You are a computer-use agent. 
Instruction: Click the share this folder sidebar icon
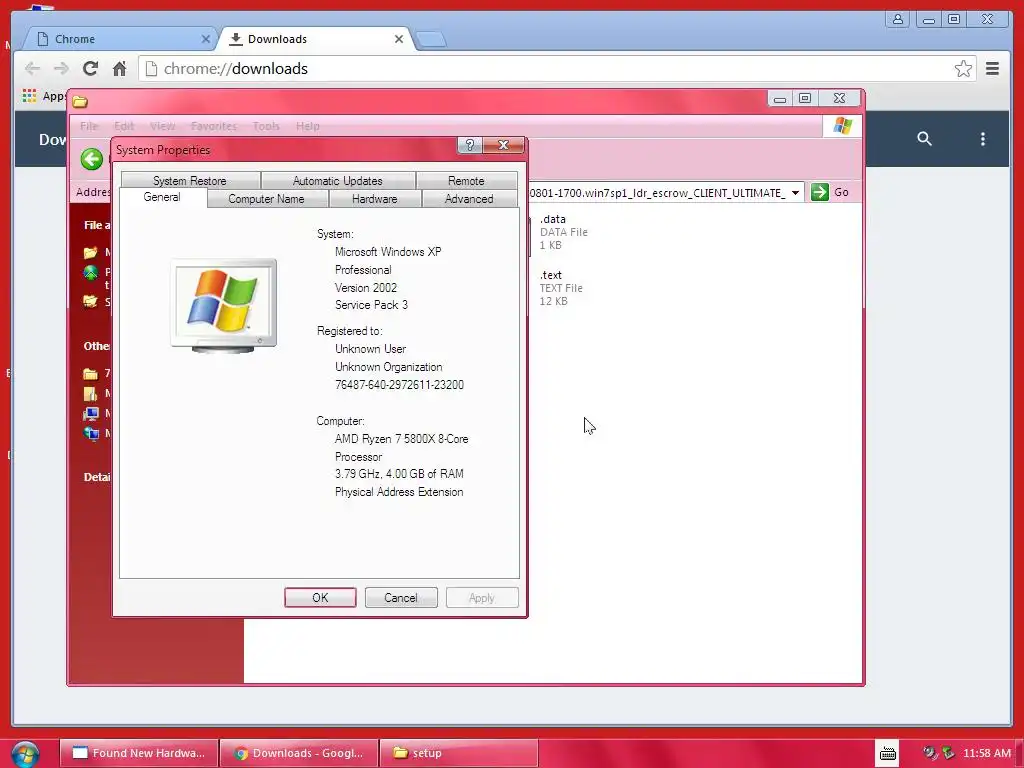click(91, 301)
